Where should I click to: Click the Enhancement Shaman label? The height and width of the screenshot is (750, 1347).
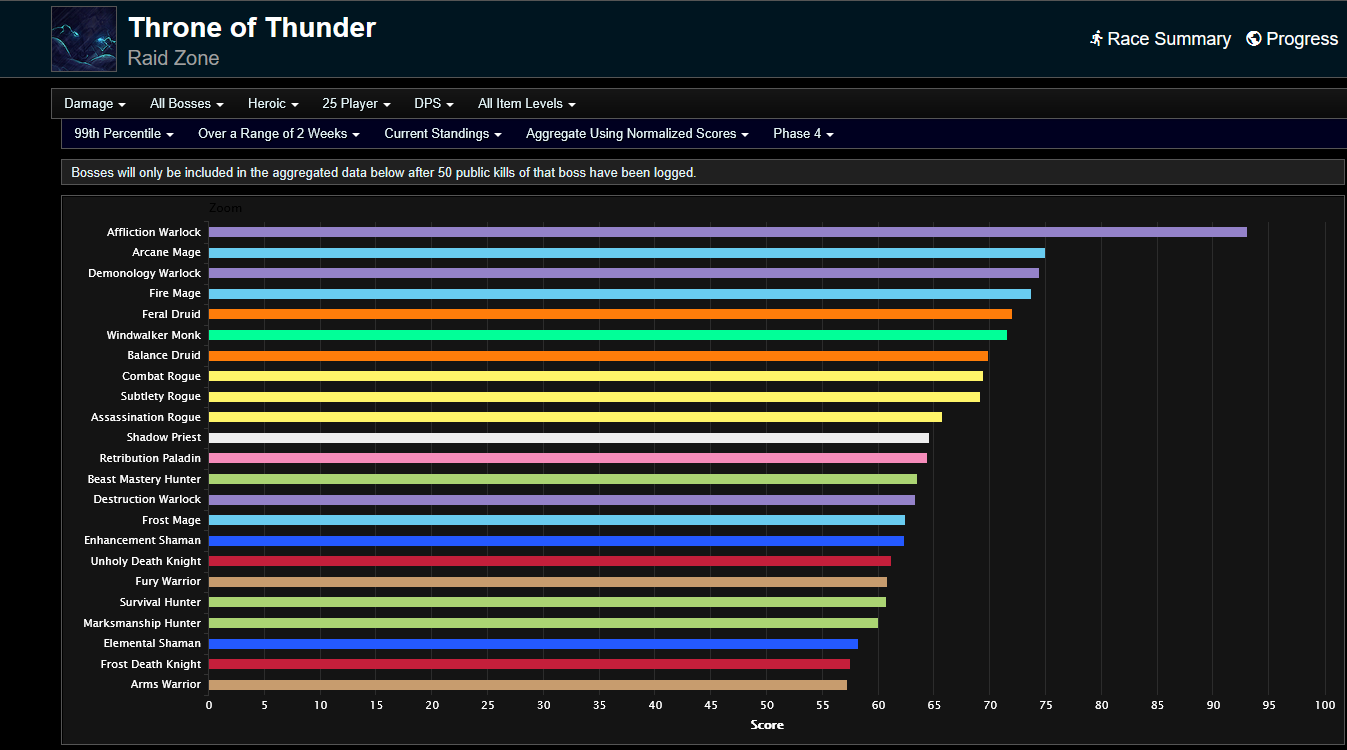pos(143,541)
